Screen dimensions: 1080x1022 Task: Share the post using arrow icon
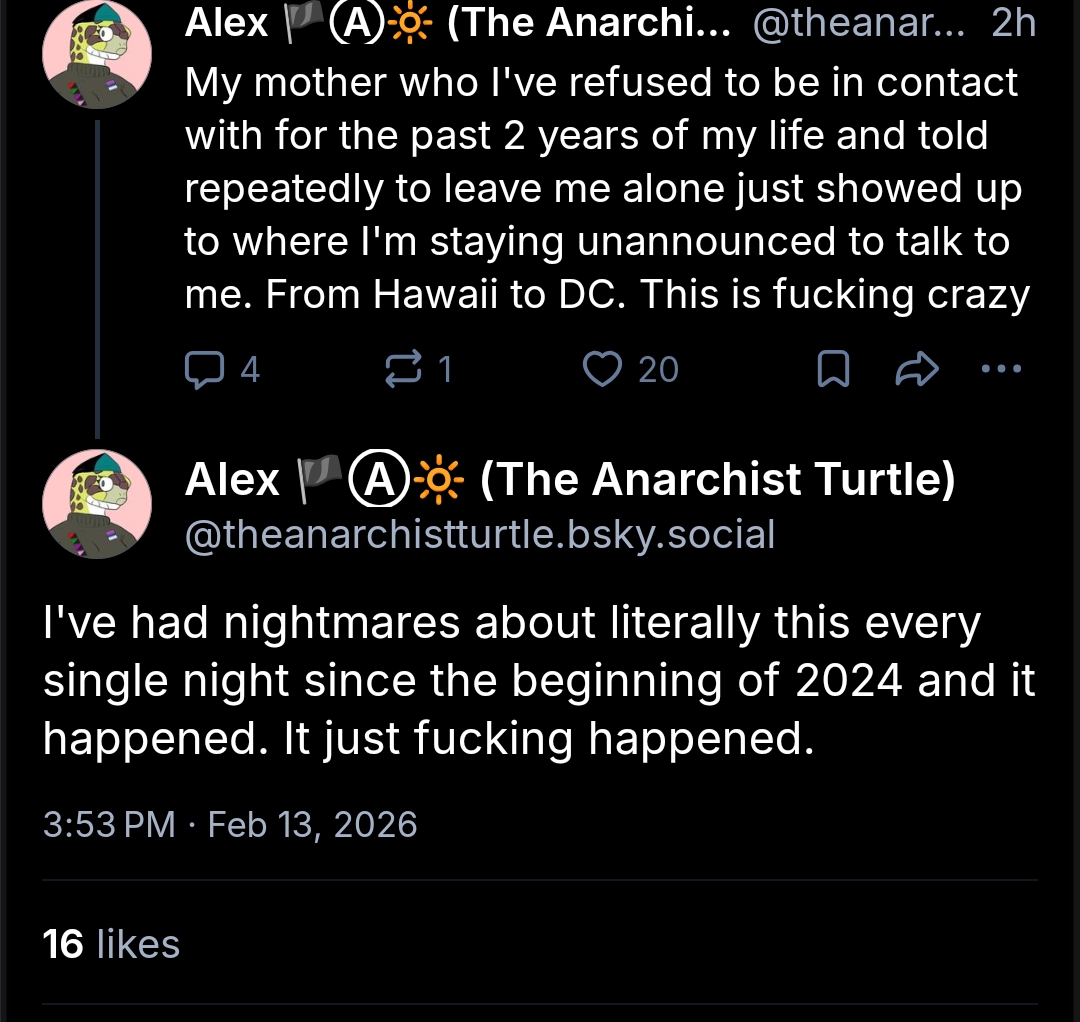coord(916,370)
